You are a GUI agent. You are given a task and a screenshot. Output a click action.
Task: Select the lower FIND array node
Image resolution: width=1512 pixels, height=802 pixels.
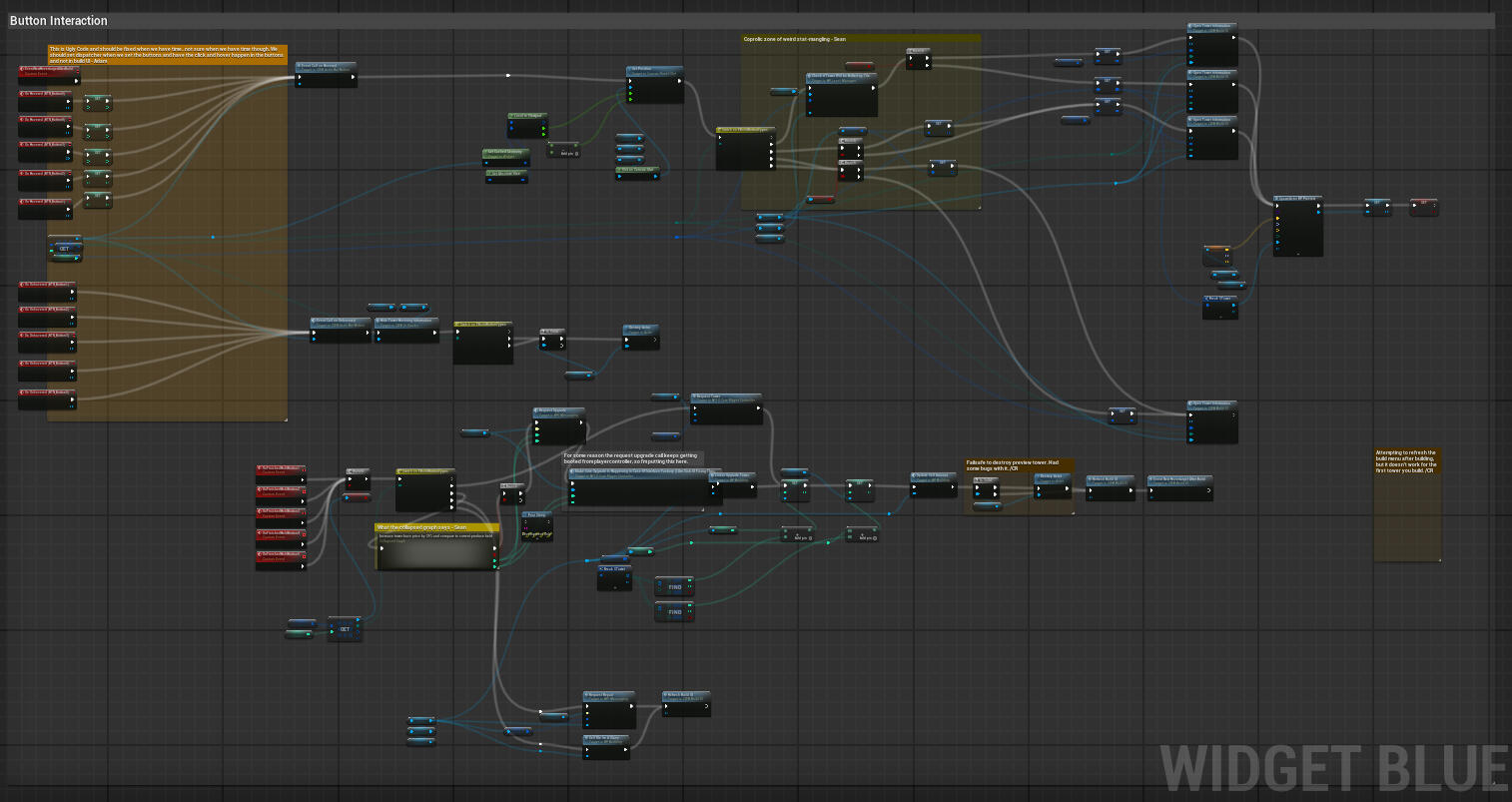[674, 611]
